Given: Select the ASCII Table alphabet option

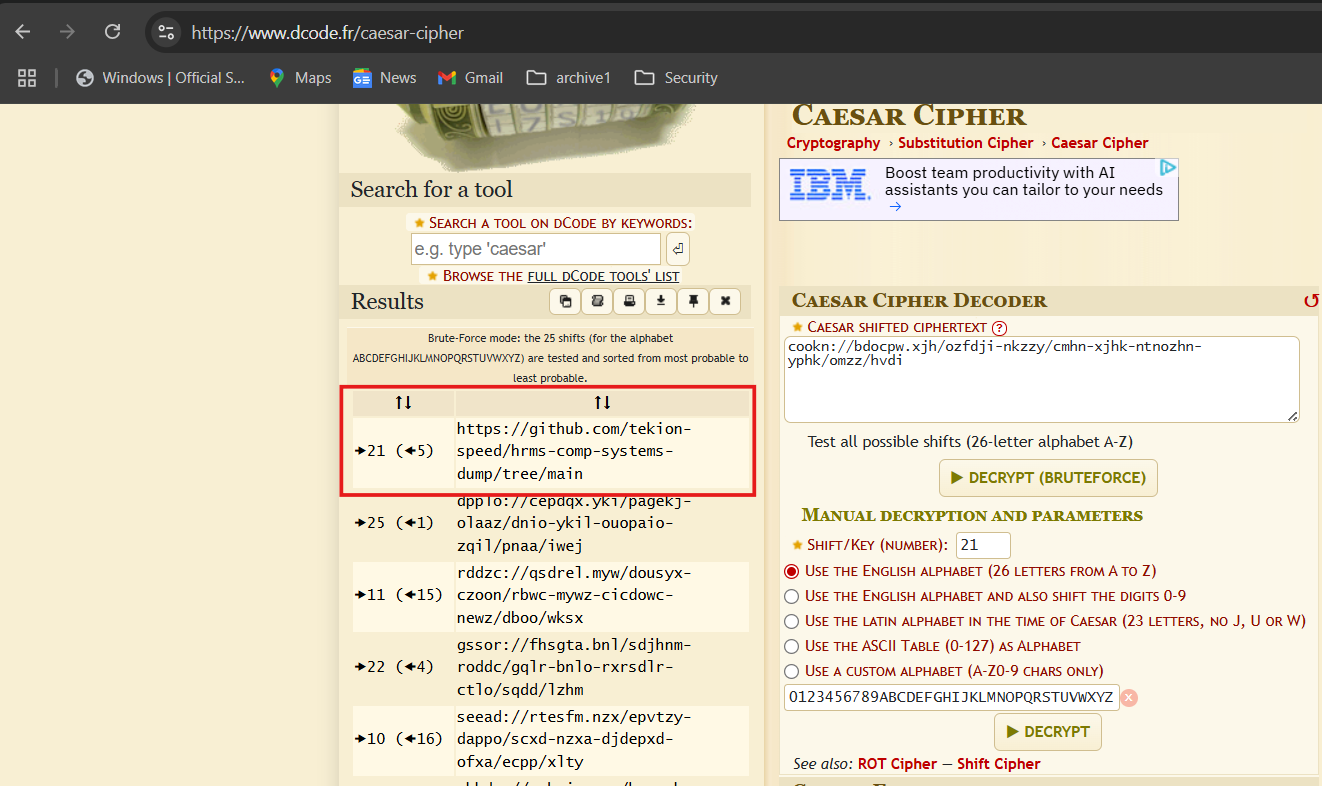Looking at the screenshot, I should 792,646.
